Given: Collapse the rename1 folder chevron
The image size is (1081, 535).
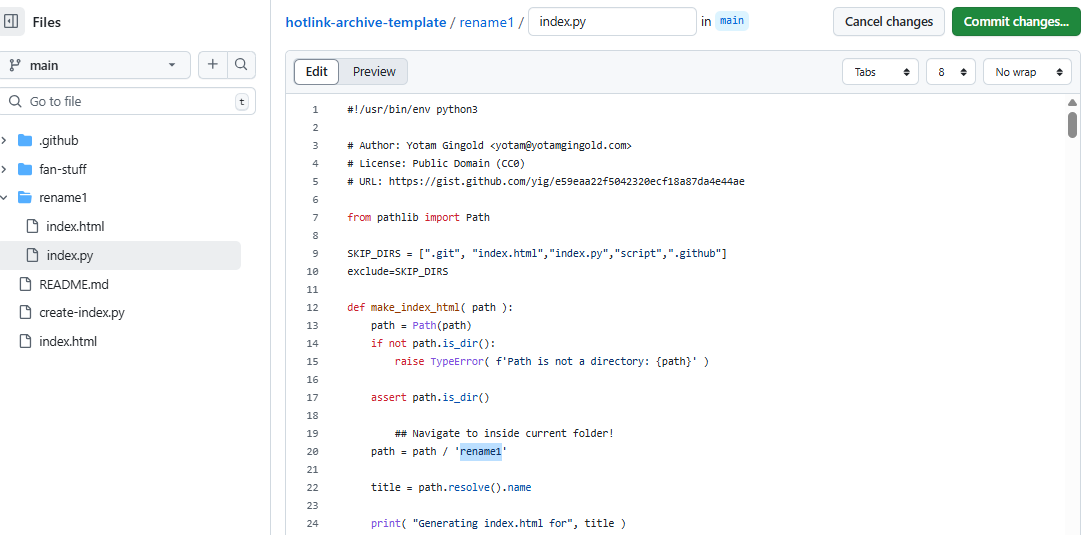Looking at the screenshot, I should tap(4, 198).
